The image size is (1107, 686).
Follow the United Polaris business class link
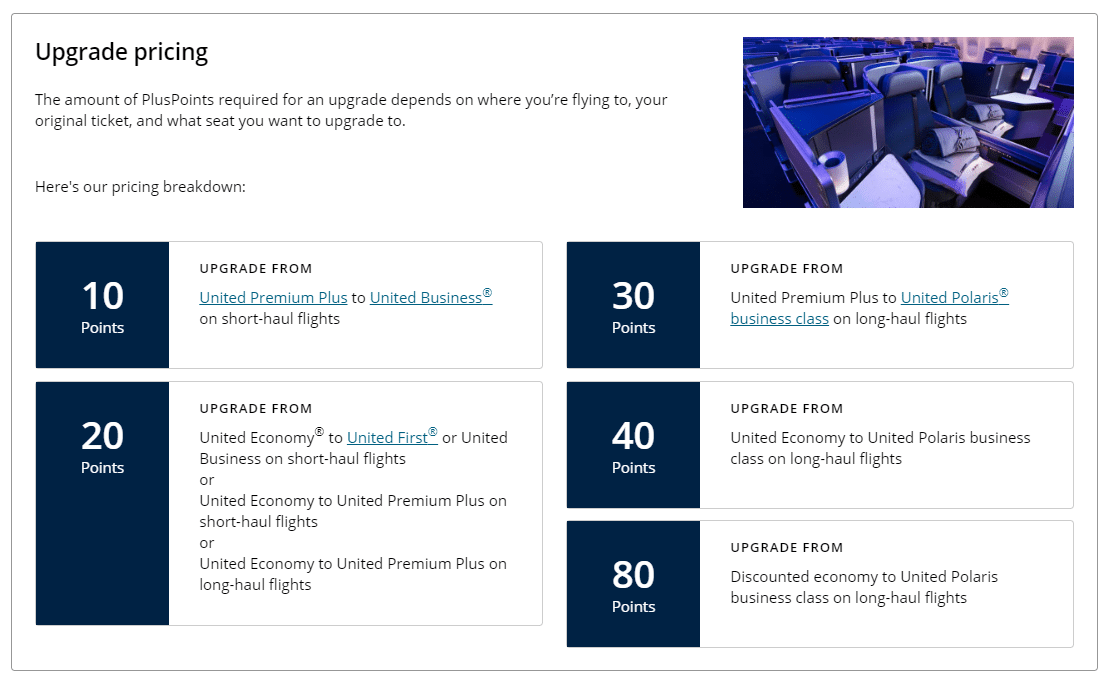click(x=954, y=298)
